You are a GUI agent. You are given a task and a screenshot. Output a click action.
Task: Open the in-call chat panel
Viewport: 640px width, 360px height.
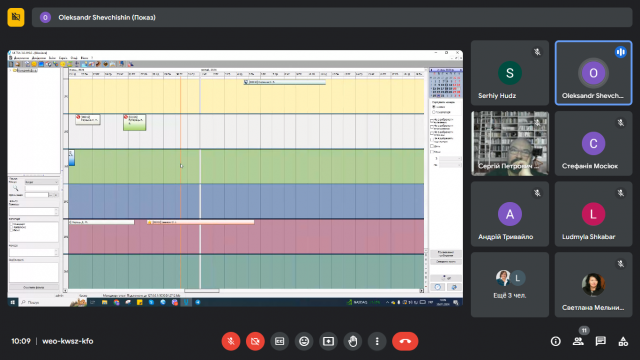click(600, 341)
